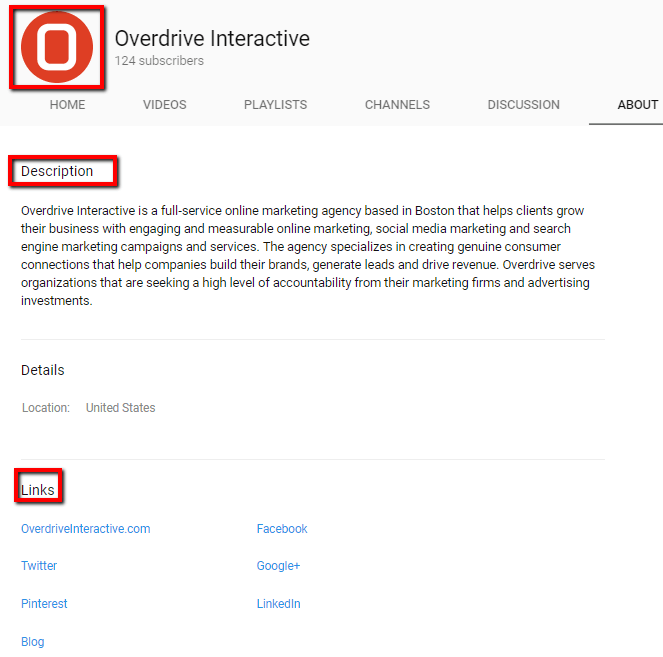The image size is (663, 657).
Task: Follow the Google+ link
Action: pyautogui.click(x=278, y=566)
